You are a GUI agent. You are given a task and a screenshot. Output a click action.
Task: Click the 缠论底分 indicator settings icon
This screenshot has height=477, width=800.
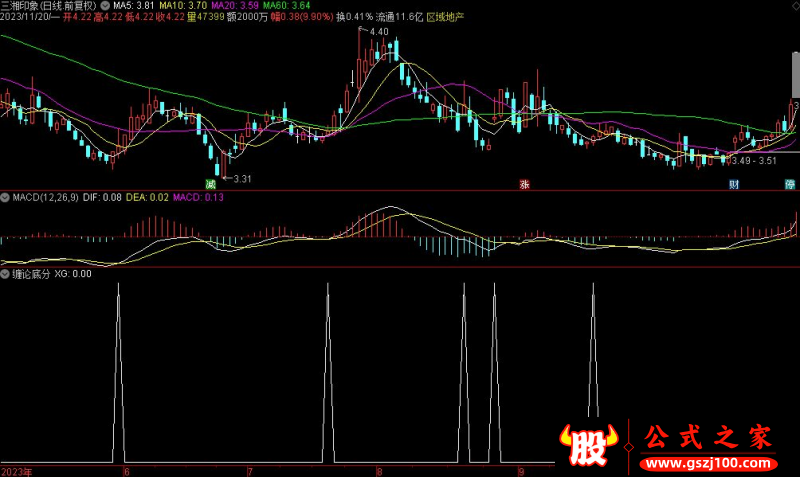point(6,273)
